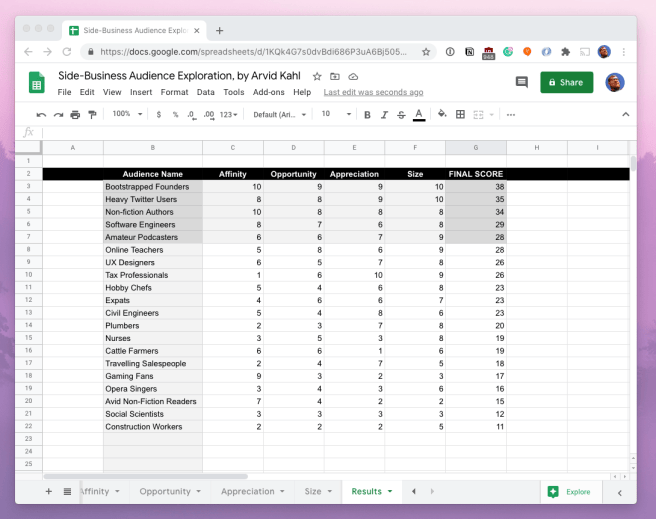Open the Format menu

point(174,92)
